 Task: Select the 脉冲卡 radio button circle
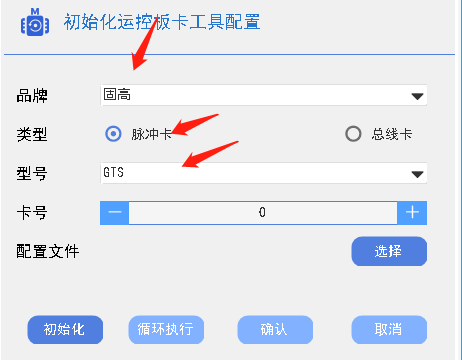pos(113,134)
